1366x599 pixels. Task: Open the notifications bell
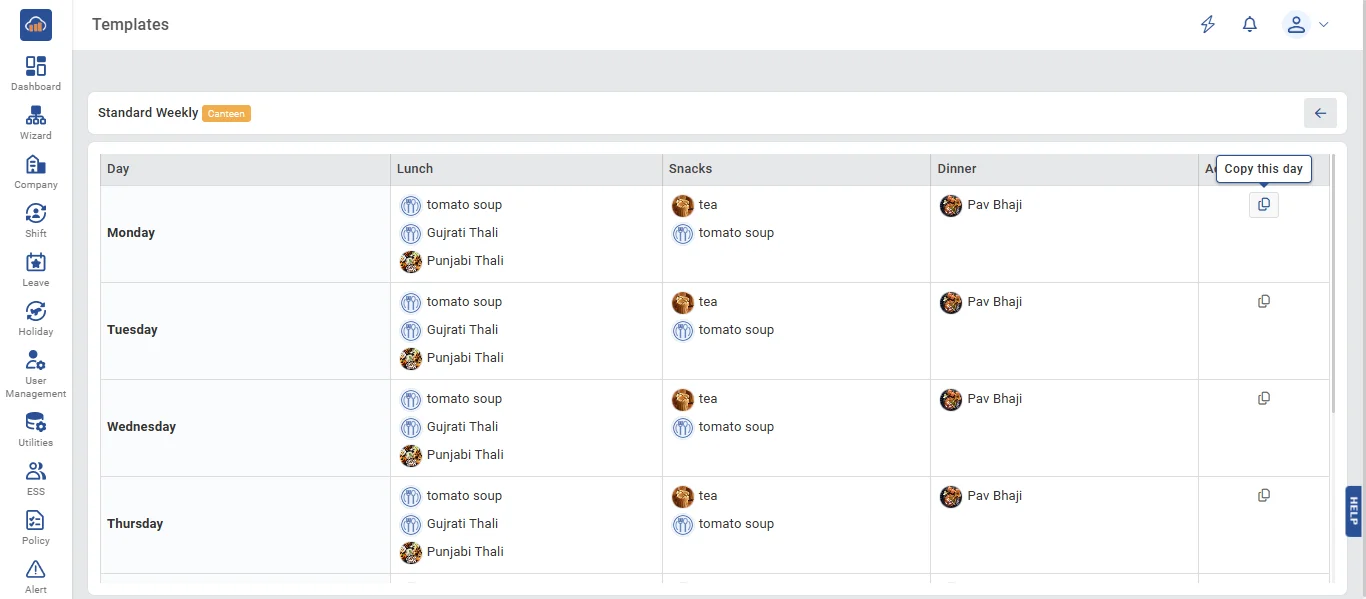(1250, 24)
